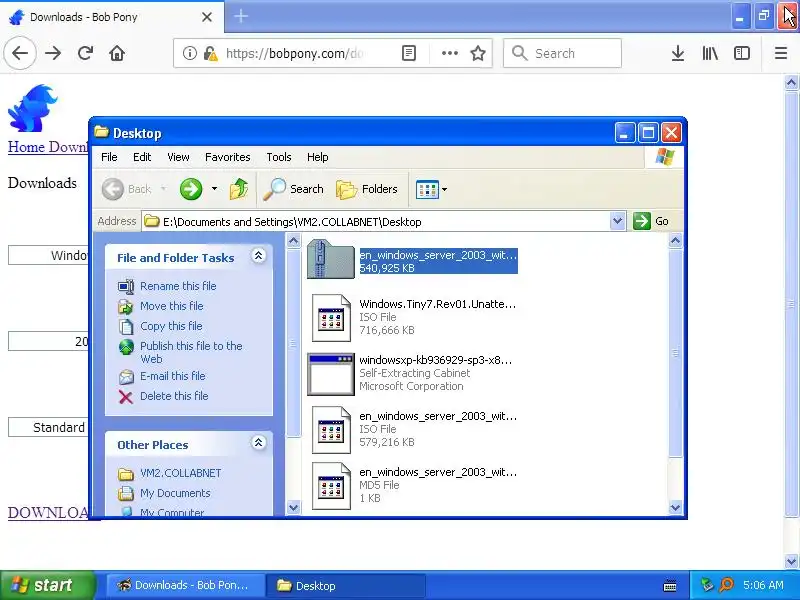Viewport: 800px width, 600px height.
Task: Reload the Bob Pony page
Action: coord(85,53)
